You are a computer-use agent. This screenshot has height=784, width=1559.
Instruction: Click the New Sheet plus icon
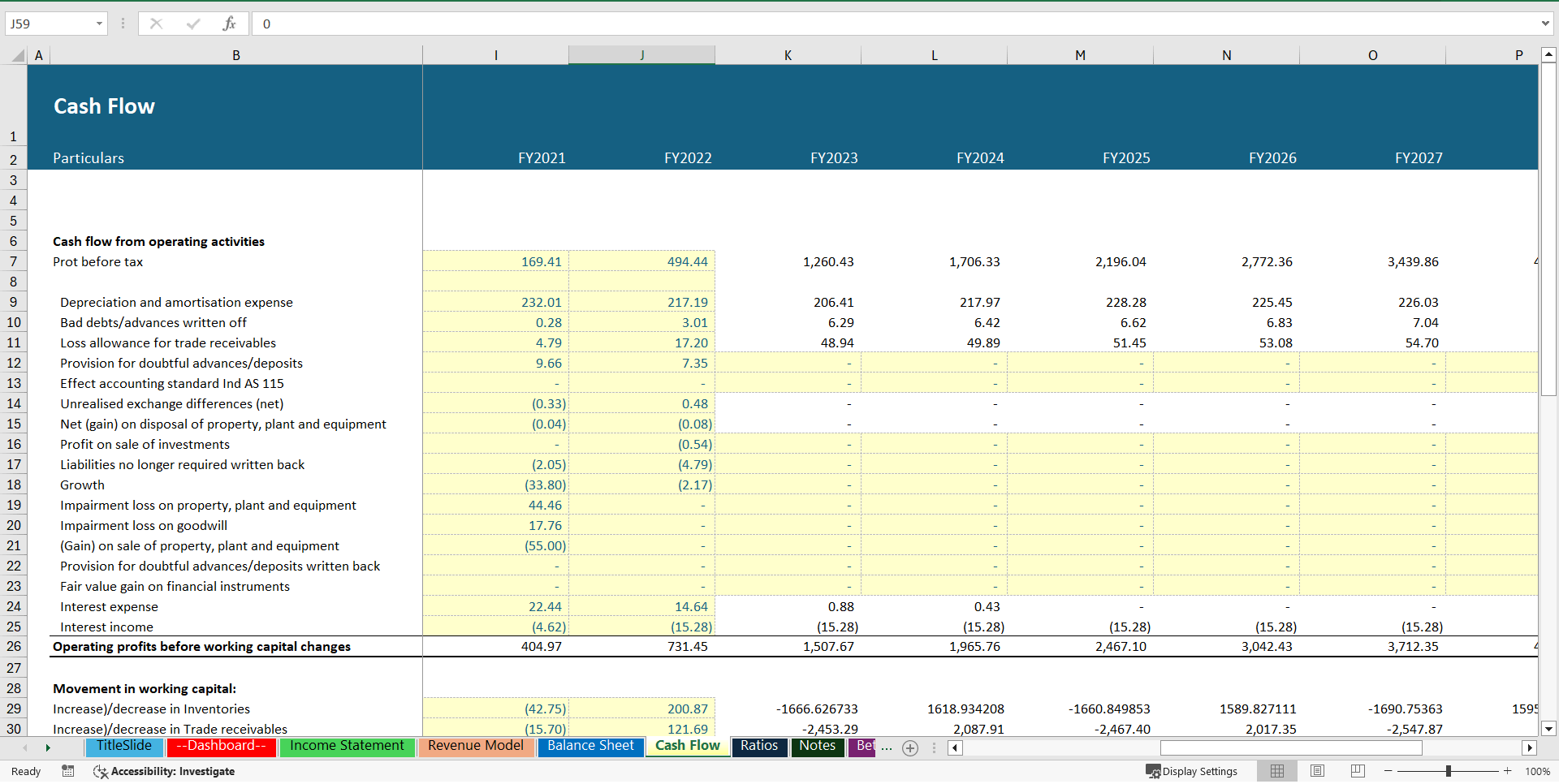coord(910,748)
